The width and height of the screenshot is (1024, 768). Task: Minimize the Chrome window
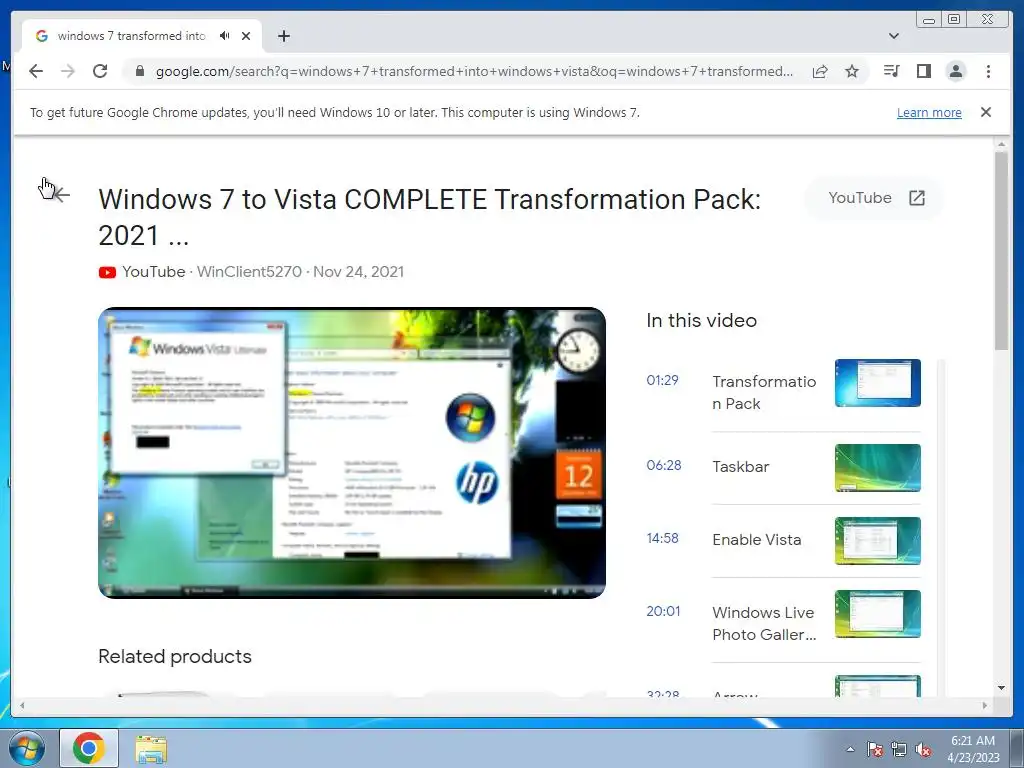tap(929, 20)
